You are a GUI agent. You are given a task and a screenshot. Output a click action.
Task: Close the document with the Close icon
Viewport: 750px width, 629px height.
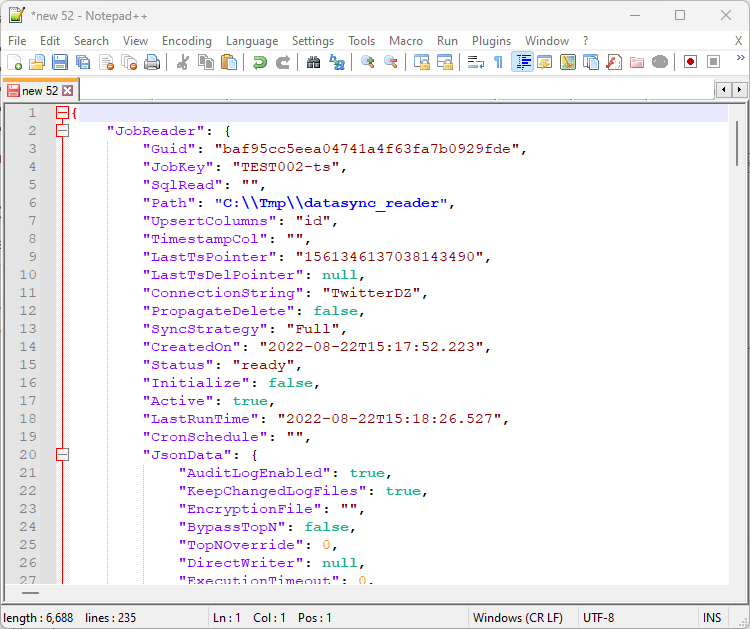pyautogui.click(x=106, y=62)
